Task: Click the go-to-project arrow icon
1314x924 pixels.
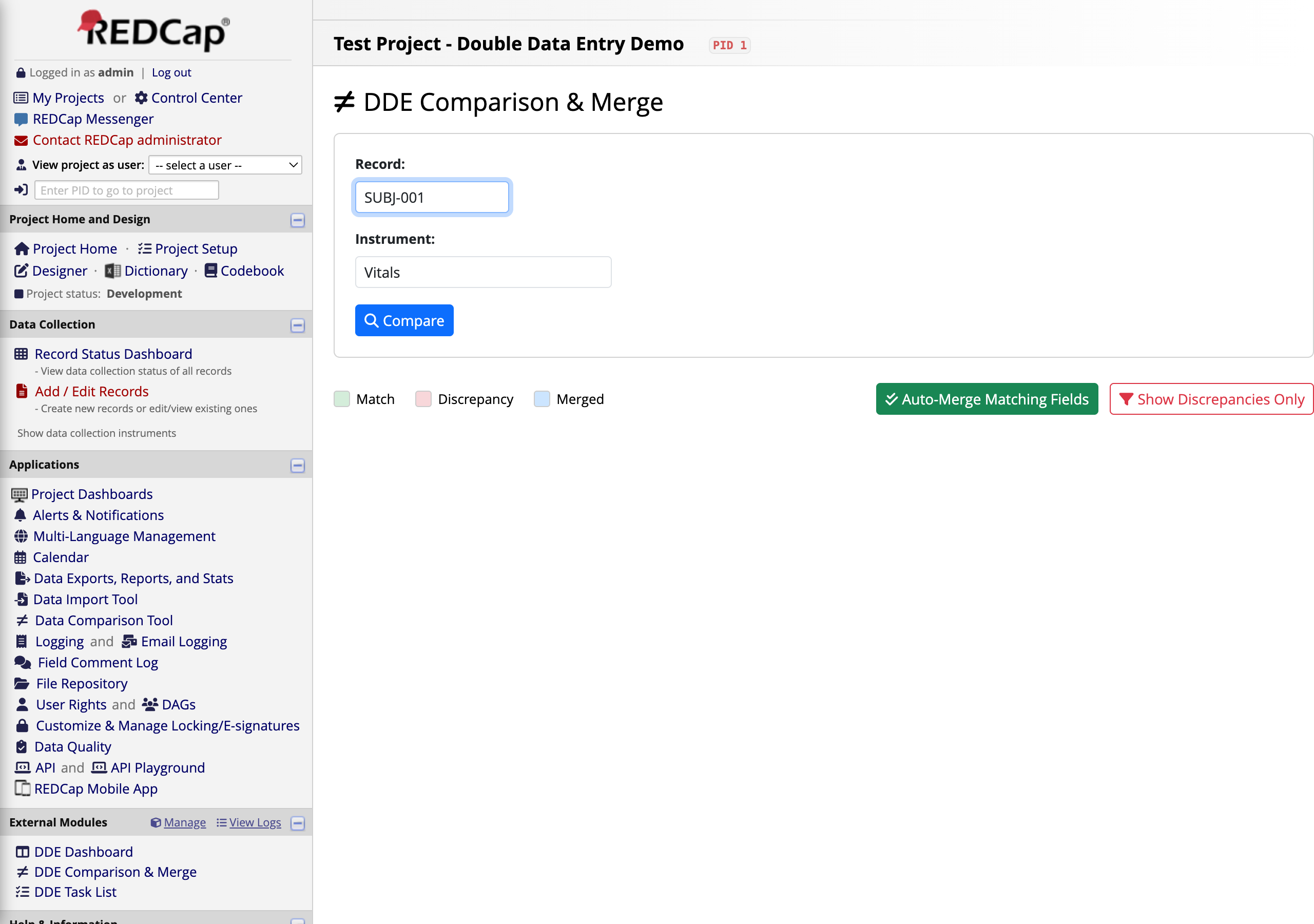Action: pyautogui.click(x=21, y=190)
